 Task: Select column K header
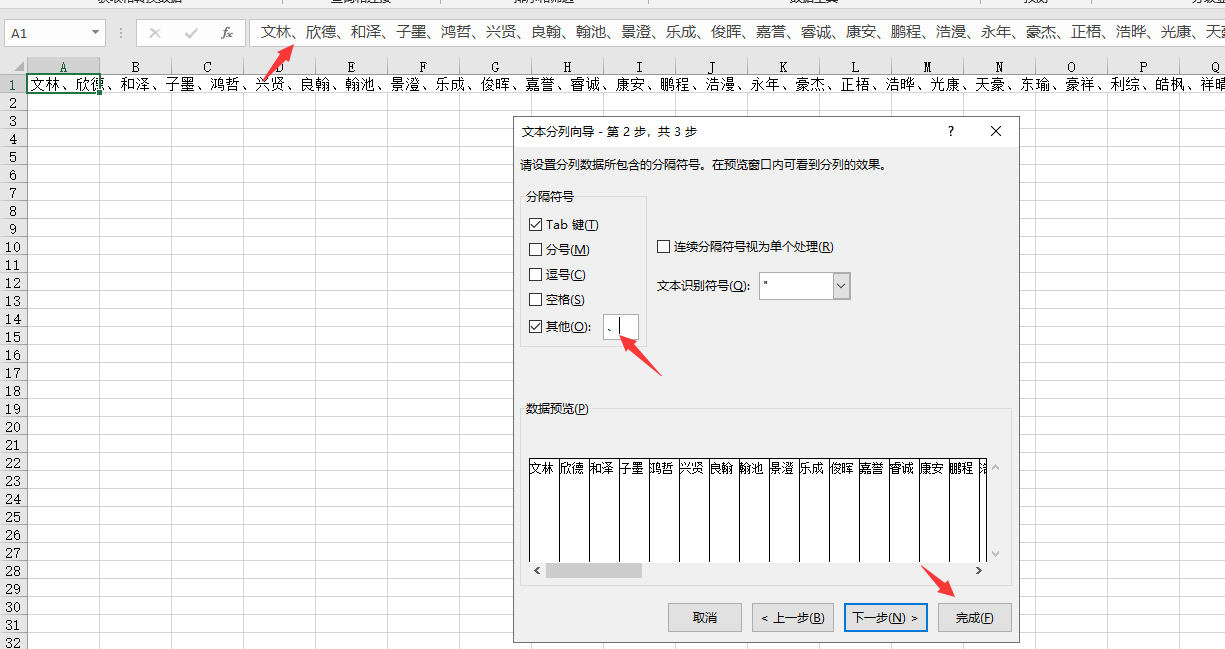[x=783, y=67]
